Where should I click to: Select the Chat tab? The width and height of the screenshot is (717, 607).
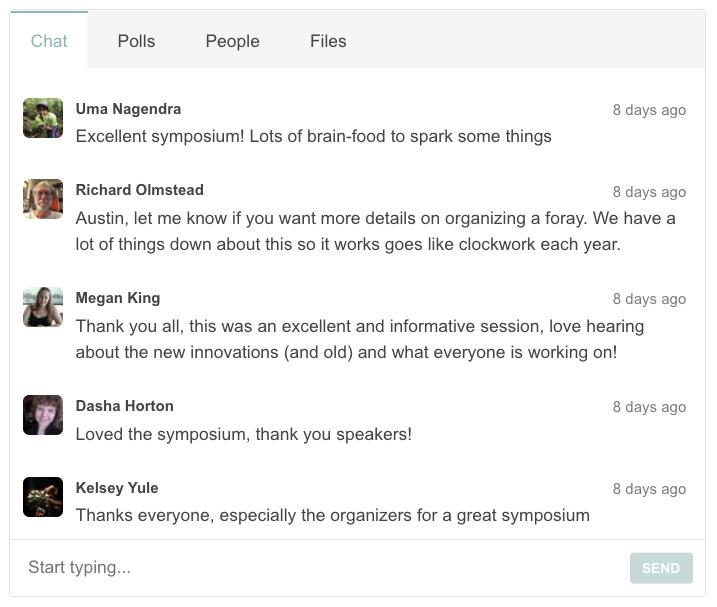pos(49,40)
